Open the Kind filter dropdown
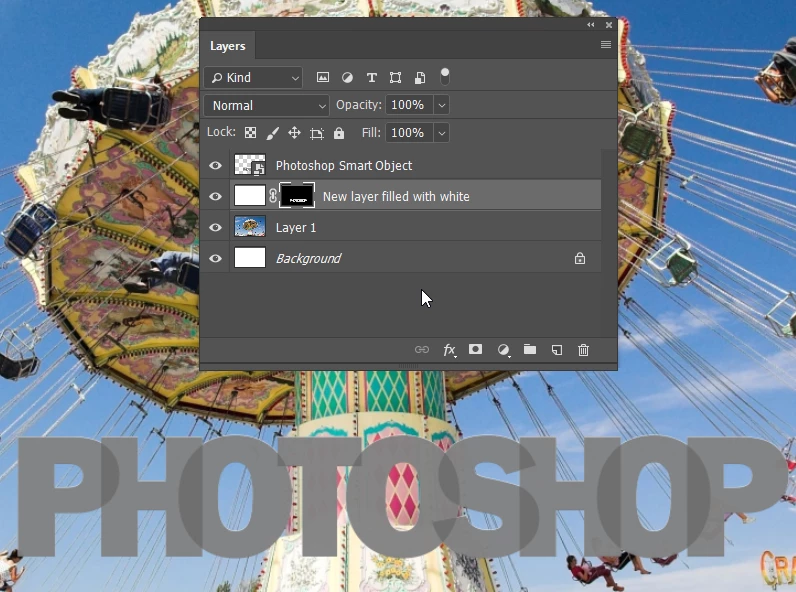Screen dimensions: 796x592 pos(253,78)
